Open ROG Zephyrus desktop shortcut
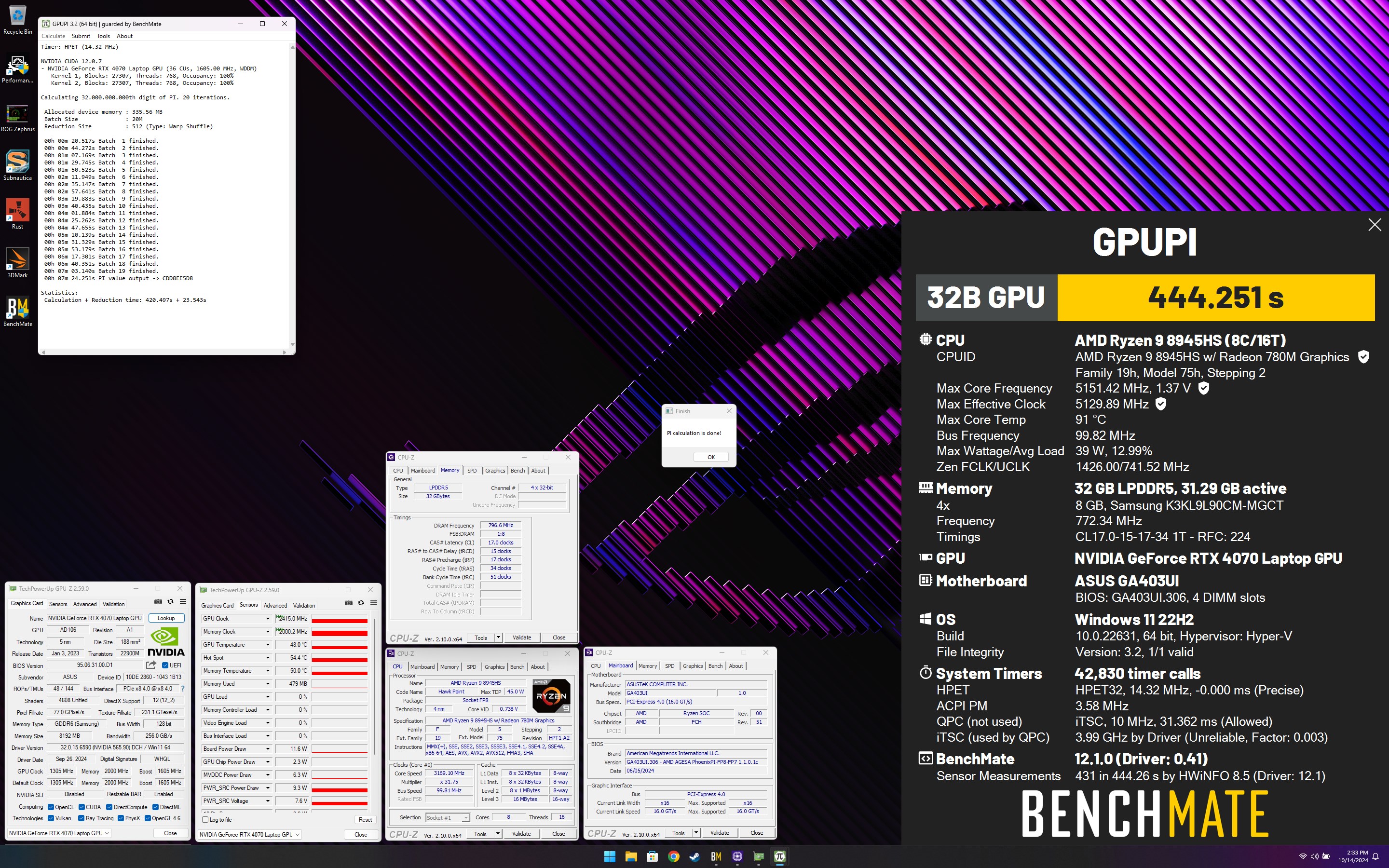 coord(18,118)
